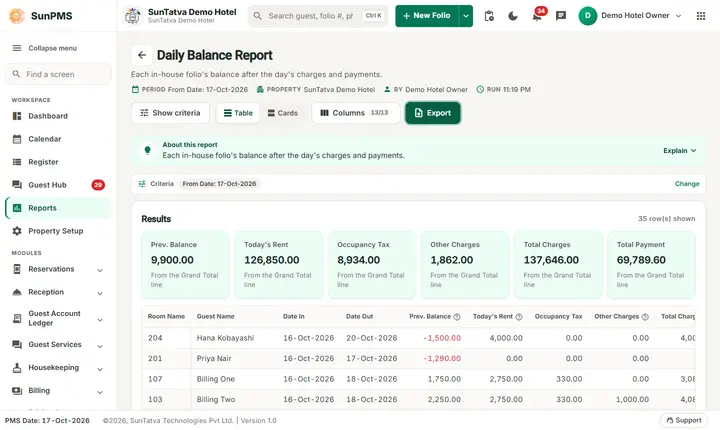Go back using the arrow button
This screenshot has width=720, height=430.
pyautogui.click(x=142, y=55)
